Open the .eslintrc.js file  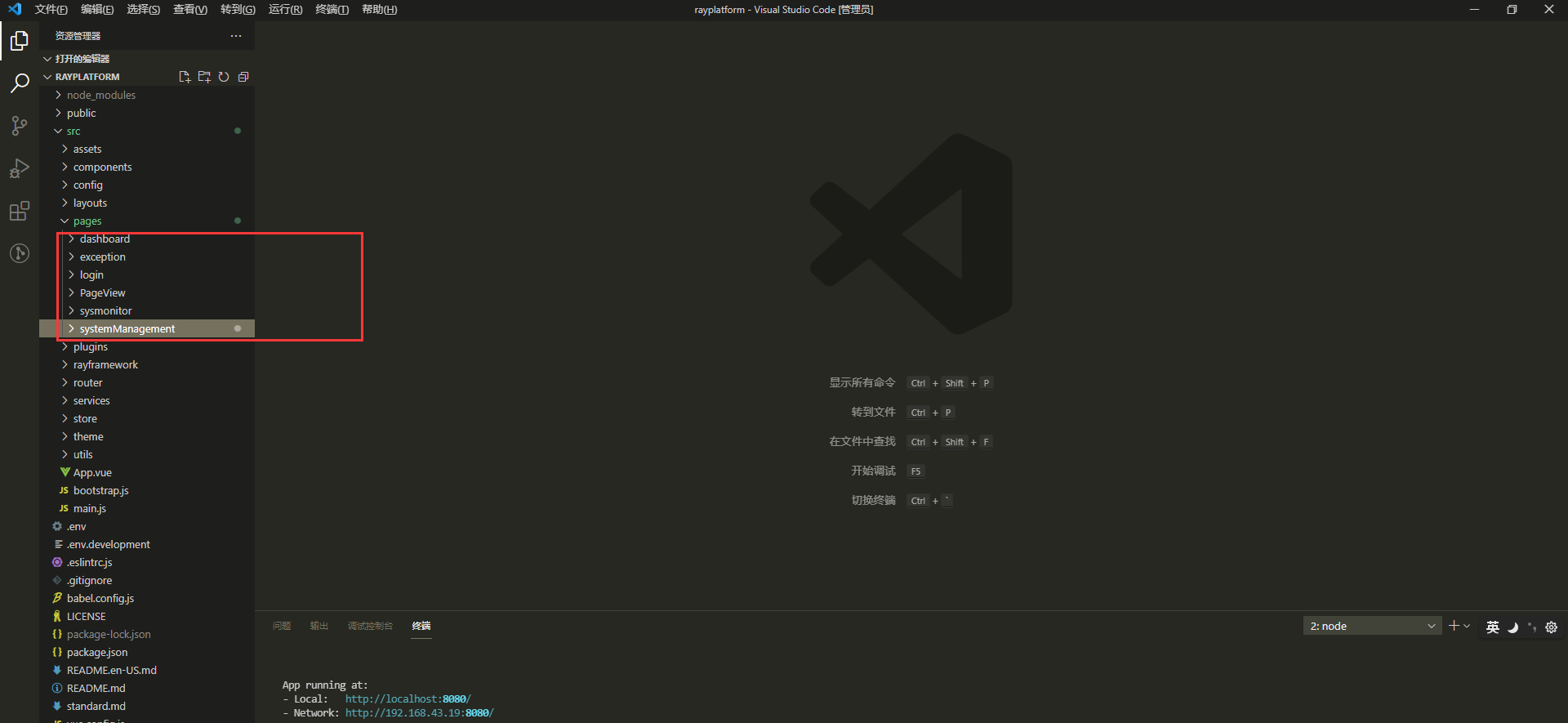[x=147, y=562]
